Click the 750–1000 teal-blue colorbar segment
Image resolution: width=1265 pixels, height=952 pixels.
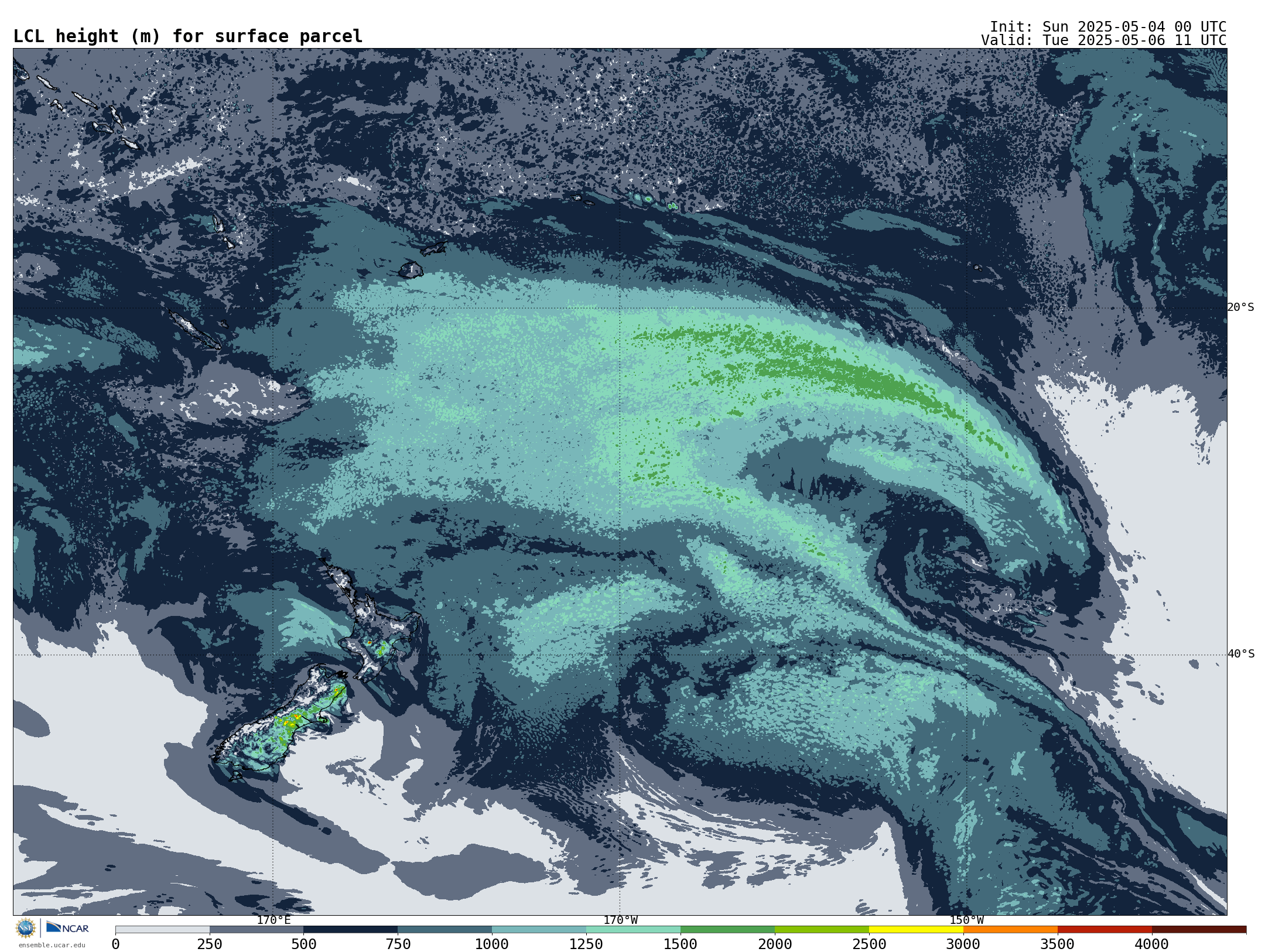tap(445, 929)
